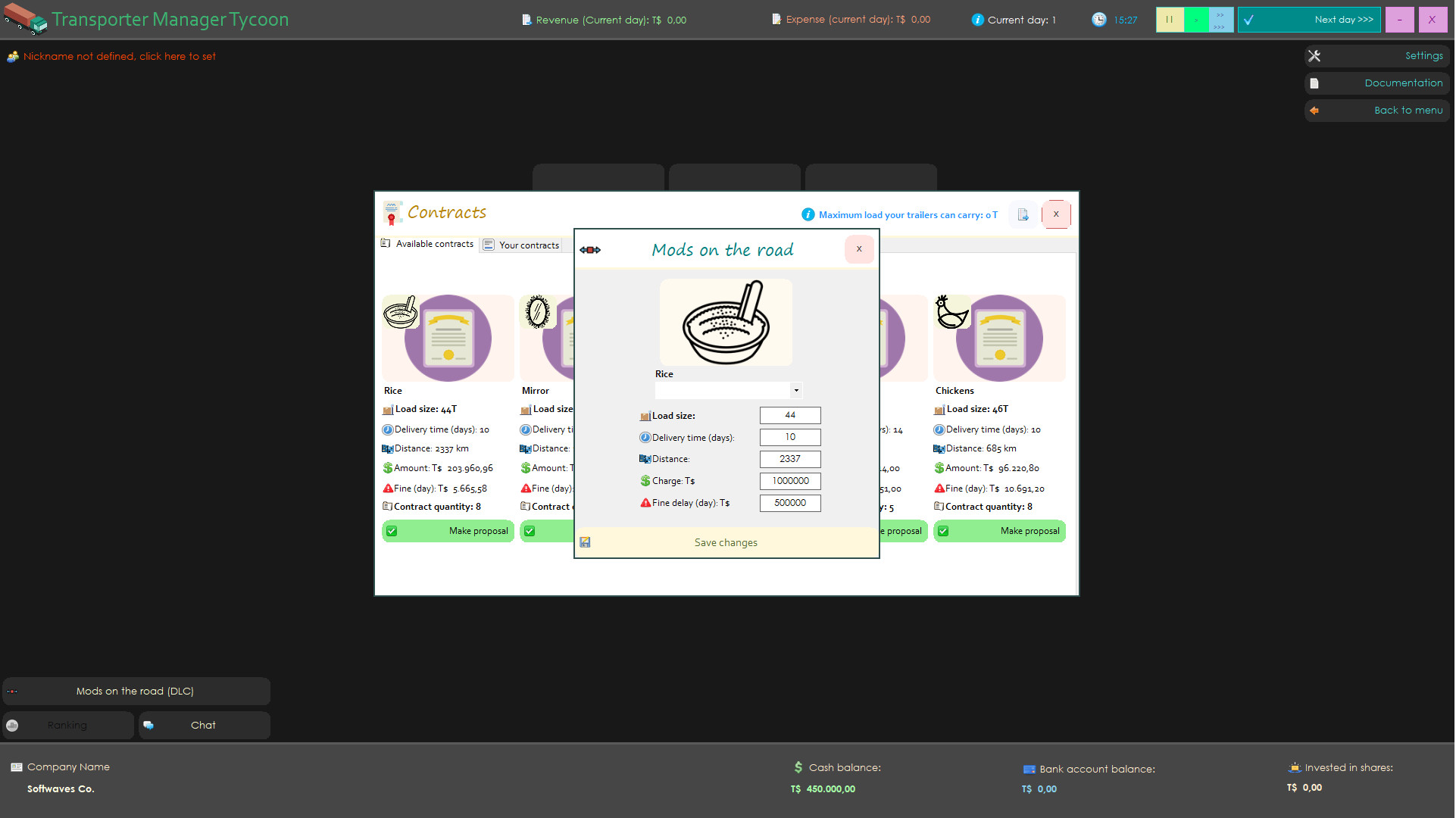Open the Chat panel
The image size is (1456, 818).
203,725
